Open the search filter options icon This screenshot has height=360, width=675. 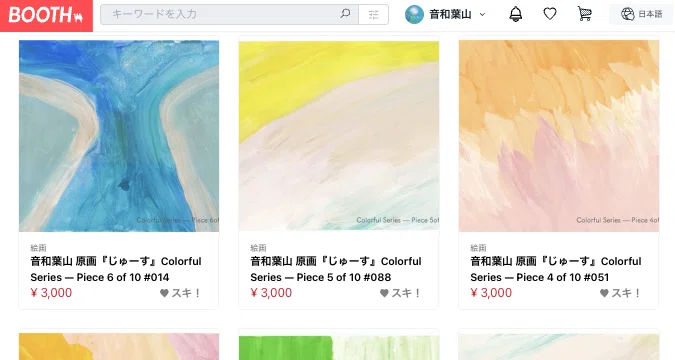tap(374, 15)
